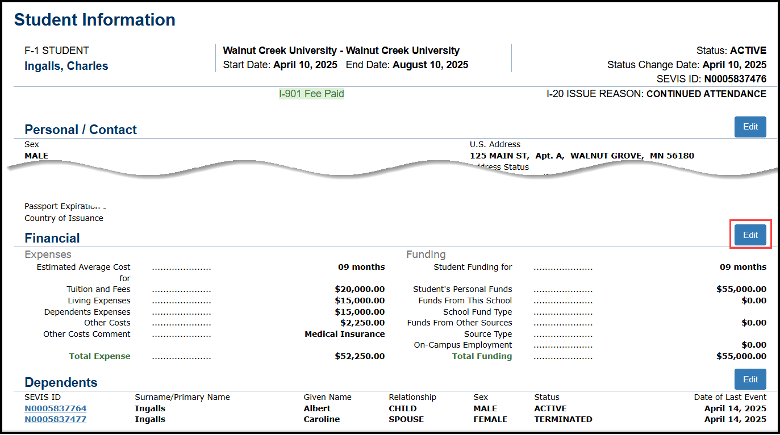Click Total Funding label
The height and width of the screenshot is (435, 780).
tap(482, 356)
